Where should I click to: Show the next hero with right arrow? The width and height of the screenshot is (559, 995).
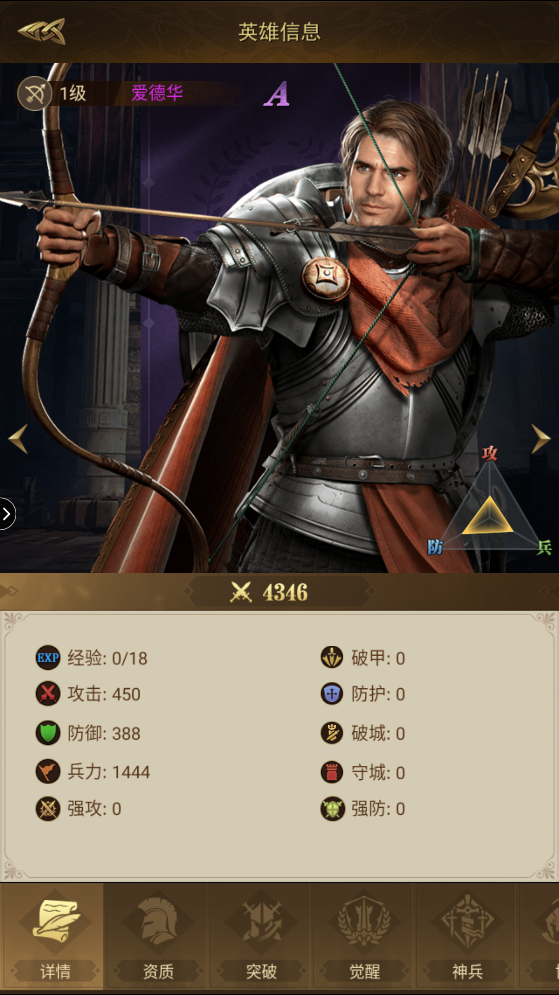click(x=541, y=439)
